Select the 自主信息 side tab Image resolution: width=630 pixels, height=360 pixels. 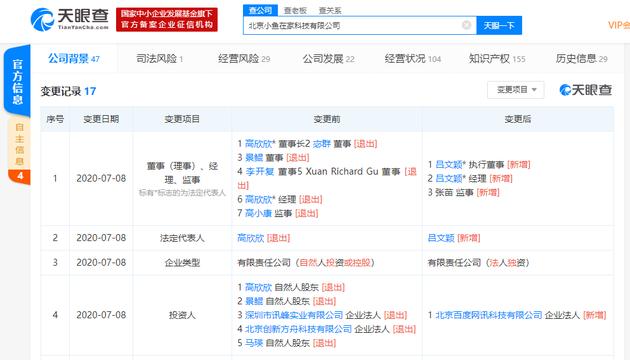point(19,151)
